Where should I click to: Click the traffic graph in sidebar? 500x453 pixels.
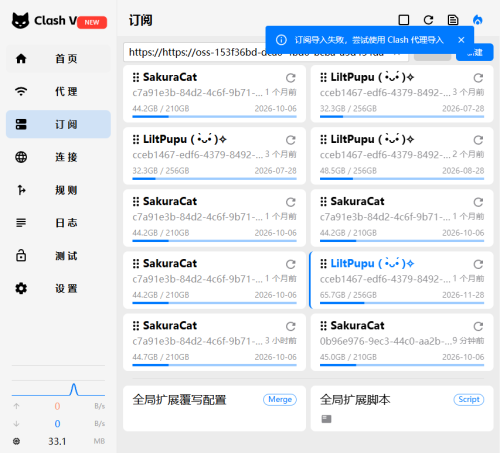(x=58, y=388)
